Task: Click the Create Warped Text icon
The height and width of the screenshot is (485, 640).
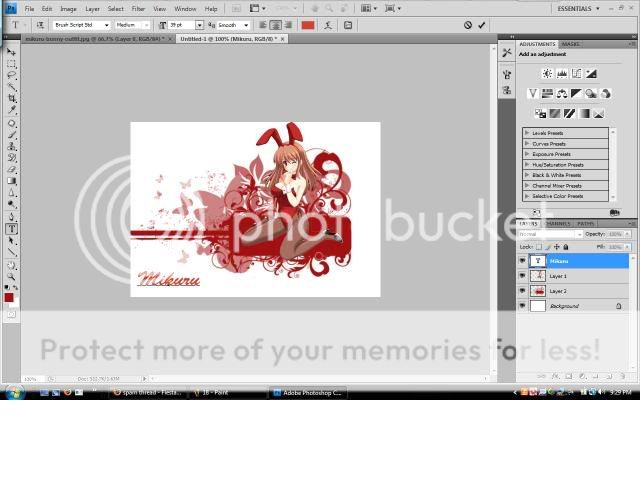Action: (x=328, y=25)
